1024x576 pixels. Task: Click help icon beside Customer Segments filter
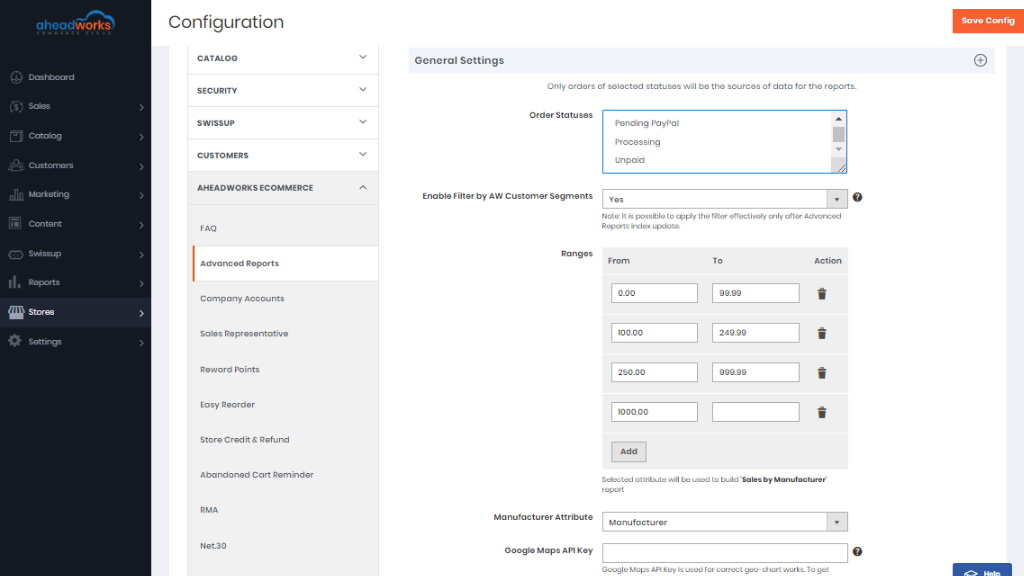tap(857, 197)
